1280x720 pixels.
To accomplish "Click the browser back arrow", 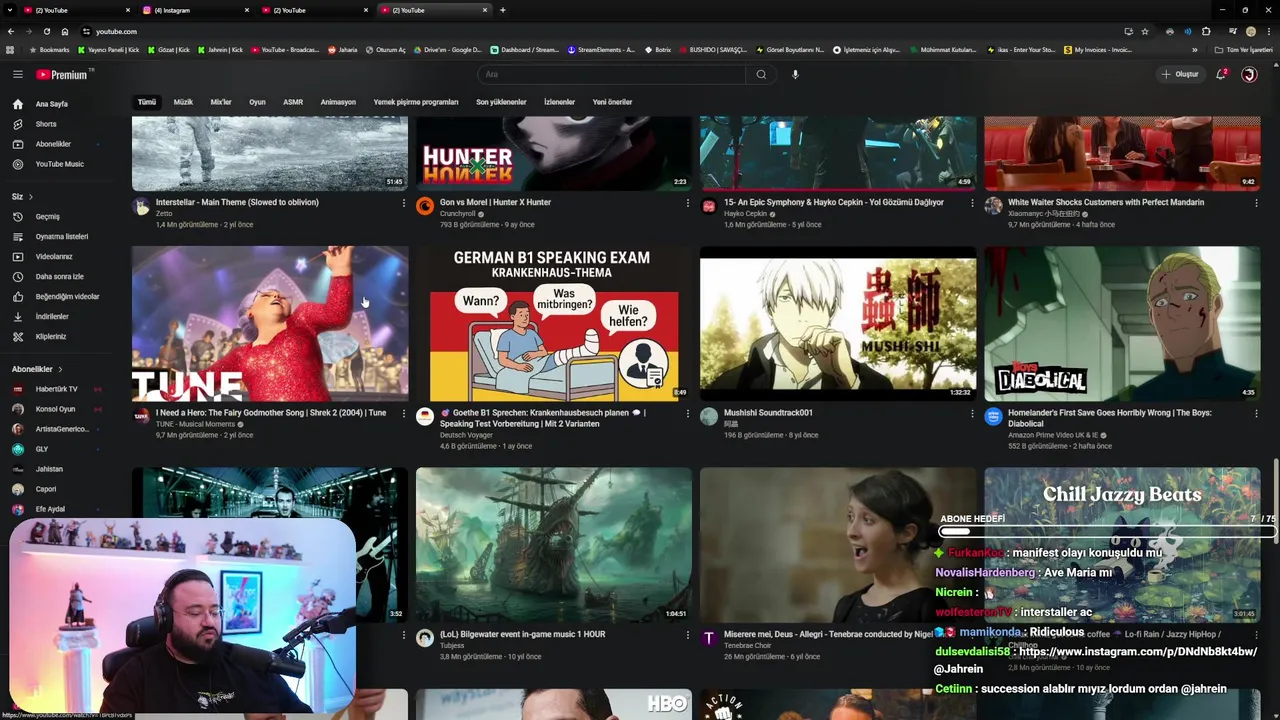I will pos(10,31).
